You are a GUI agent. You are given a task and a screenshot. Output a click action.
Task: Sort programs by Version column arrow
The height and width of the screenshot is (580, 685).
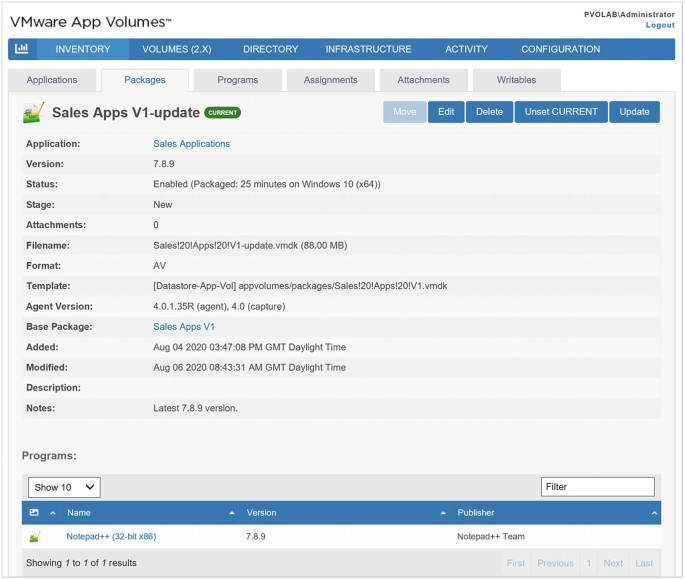coord(443,513)
